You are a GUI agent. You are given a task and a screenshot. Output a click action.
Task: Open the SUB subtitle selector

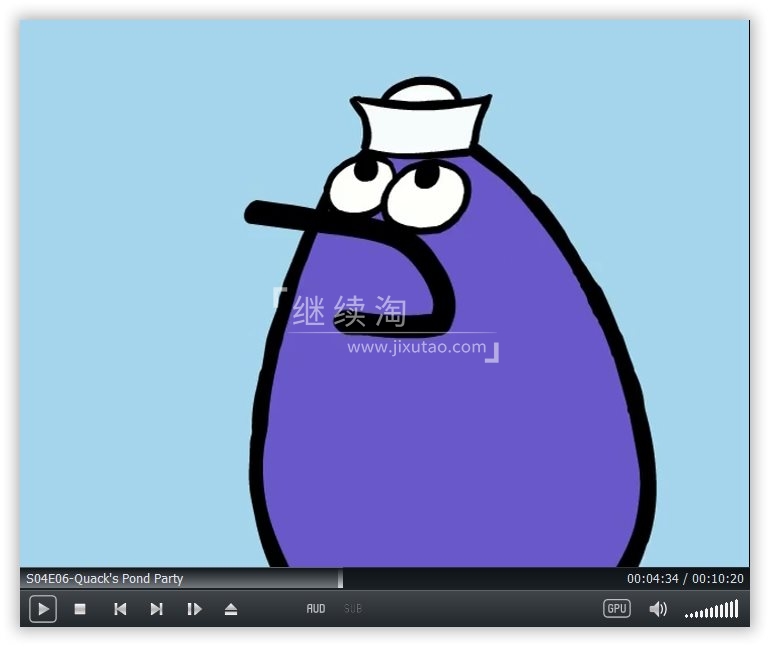coord(353,609)
